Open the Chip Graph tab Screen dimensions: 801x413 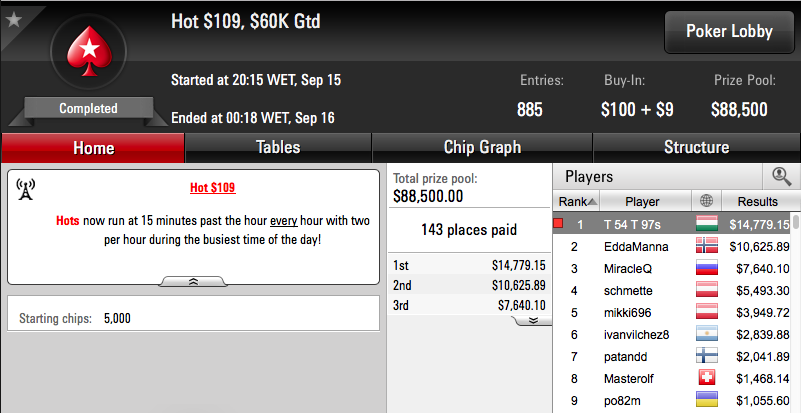[x=482, y=148]
